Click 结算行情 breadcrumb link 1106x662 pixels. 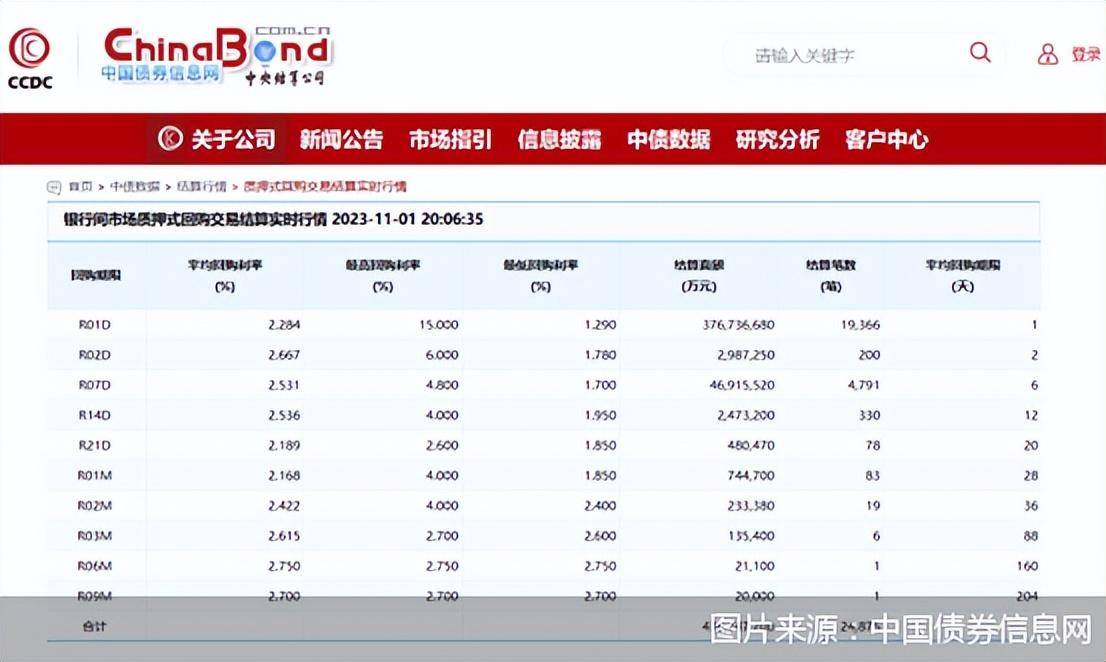coord(201,186)
